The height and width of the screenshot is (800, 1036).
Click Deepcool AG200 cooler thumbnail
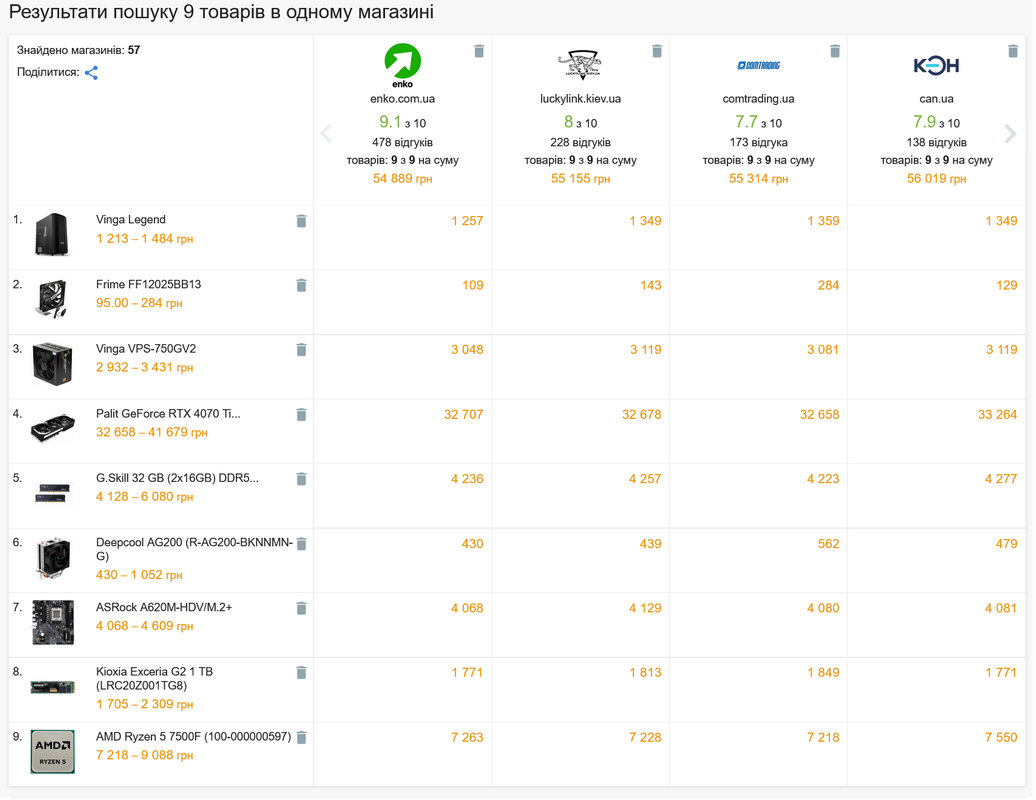click(x=52, y=558)
